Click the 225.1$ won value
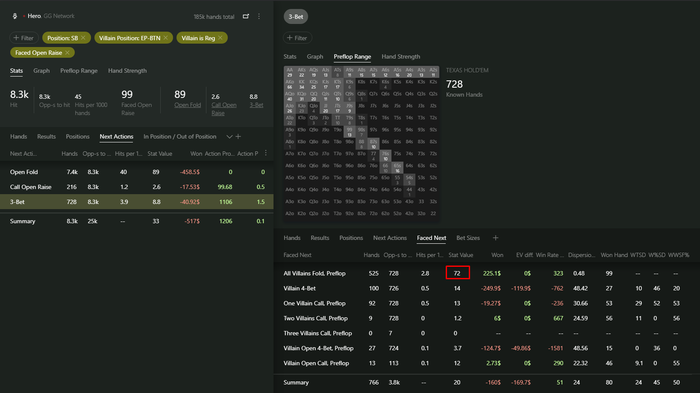 [x=492, y=273]
